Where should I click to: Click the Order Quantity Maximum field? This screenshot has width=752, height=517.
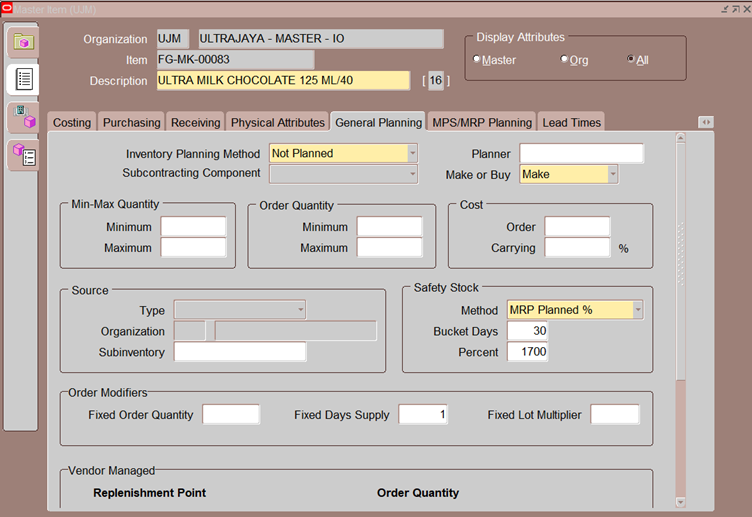(x=389, y=247)
